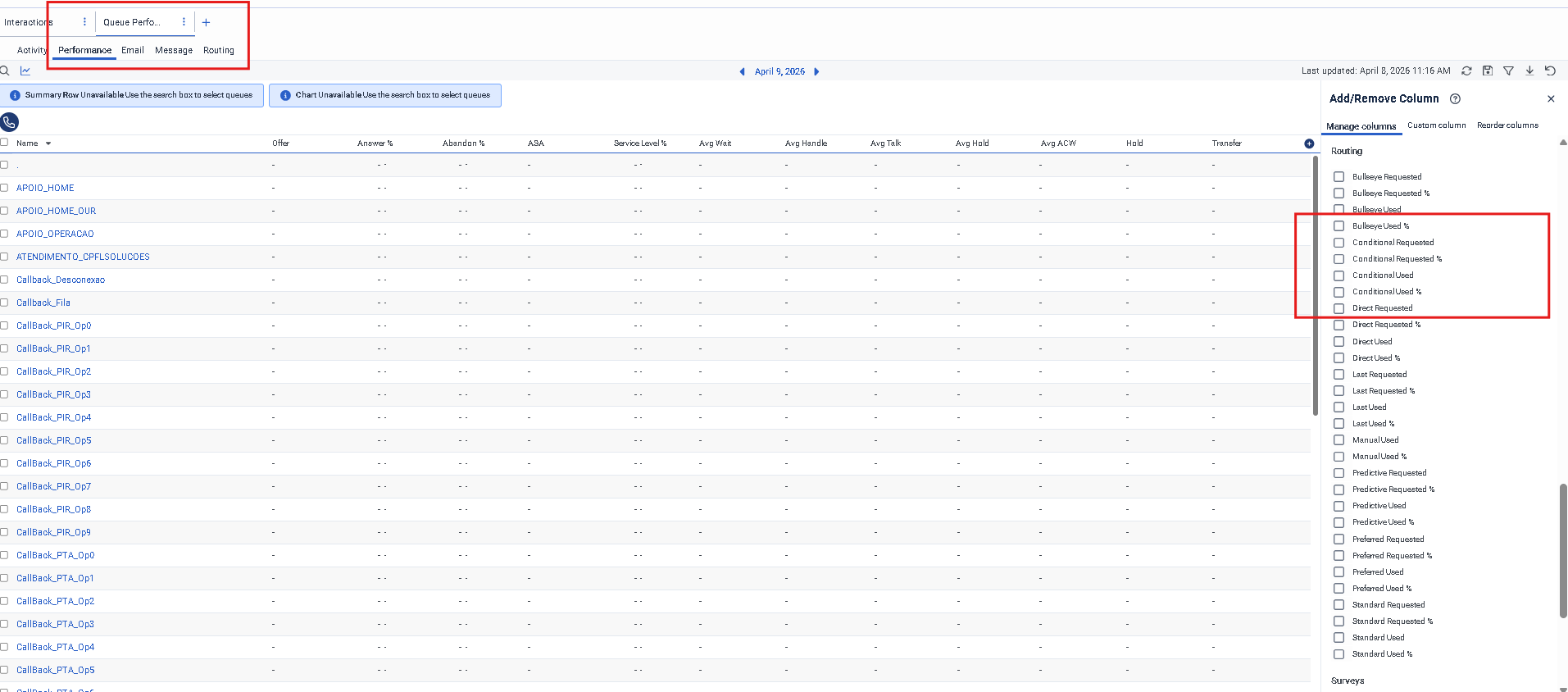Screen dimensions: 1568x692
Task: Click the save view icon
Action: click(x=1488, y=71)
